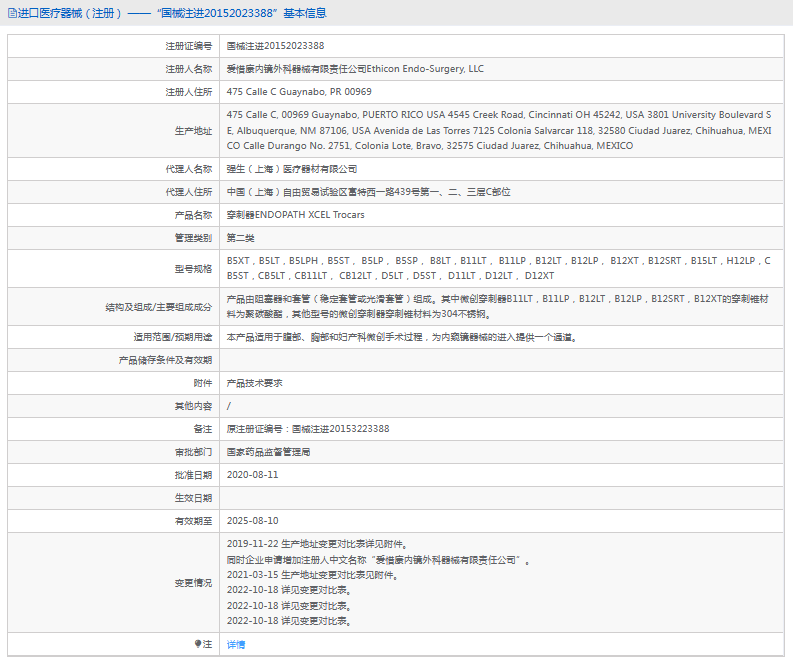The height and width of the screenshot is (663, 793).
Task: Select expiry date 2025-08-10
Action: point(252,521)
